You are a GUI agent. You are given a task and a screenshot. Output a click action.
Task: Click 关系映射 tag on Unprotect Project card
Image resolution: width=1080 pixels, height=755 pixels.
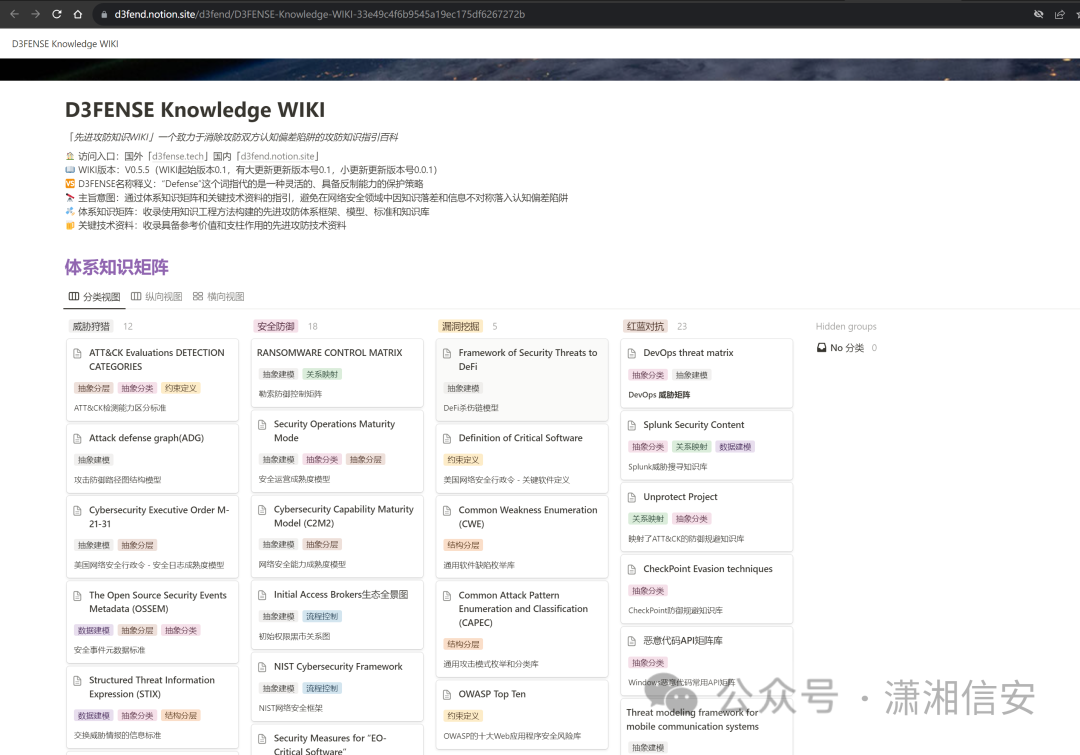[648, 519]
